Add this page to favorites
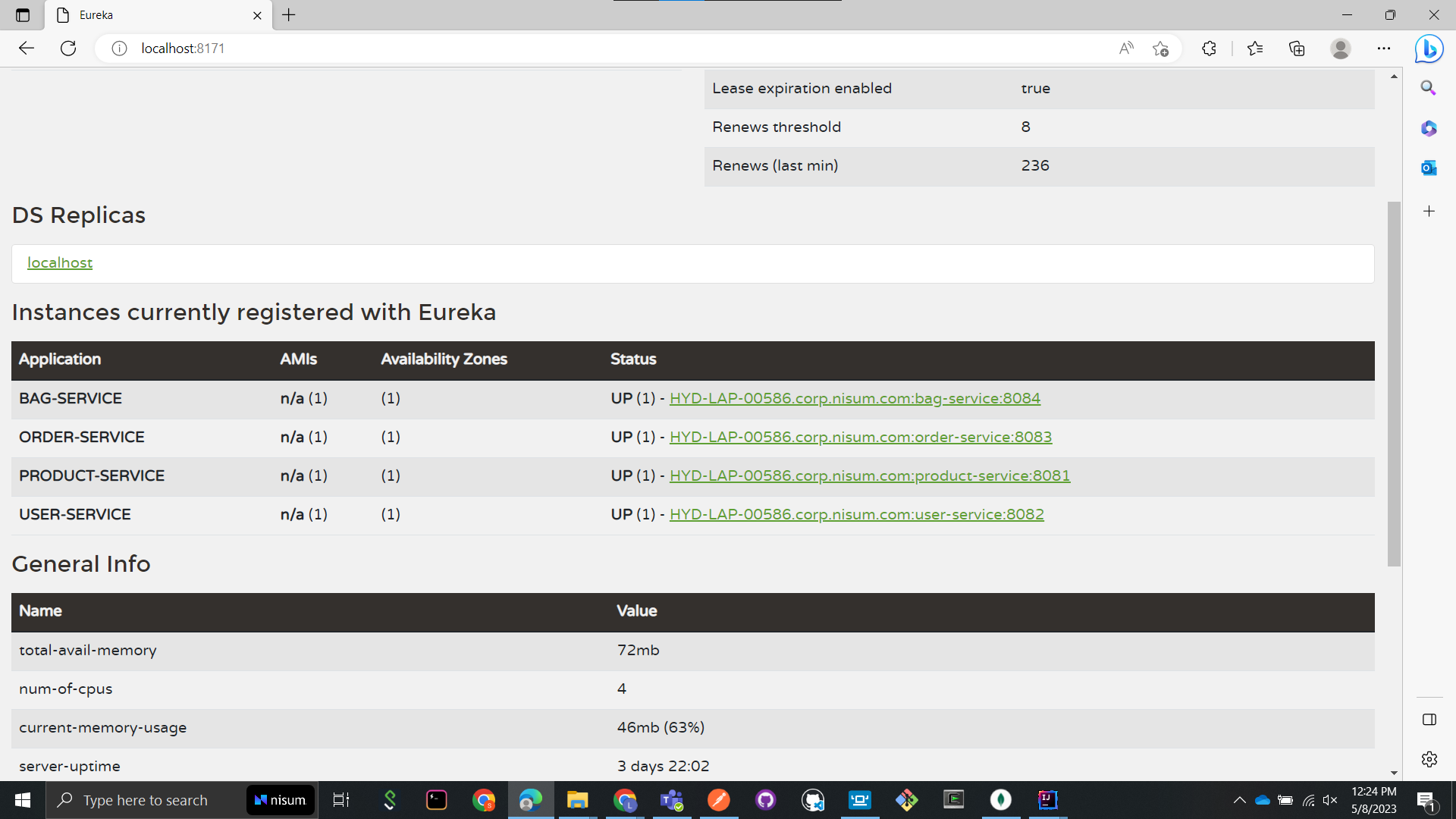1456x819 pixels. click(1160, 49)
